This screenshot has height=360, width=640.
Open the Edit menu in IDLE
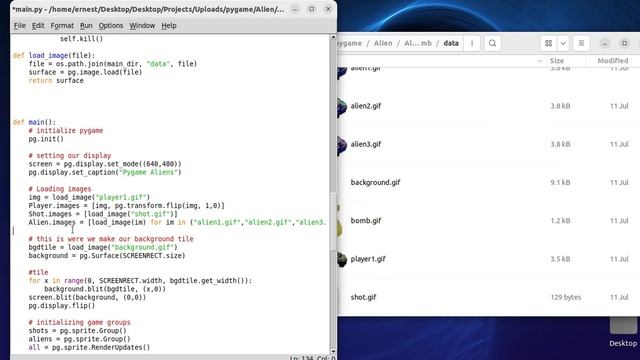(38, 26)
